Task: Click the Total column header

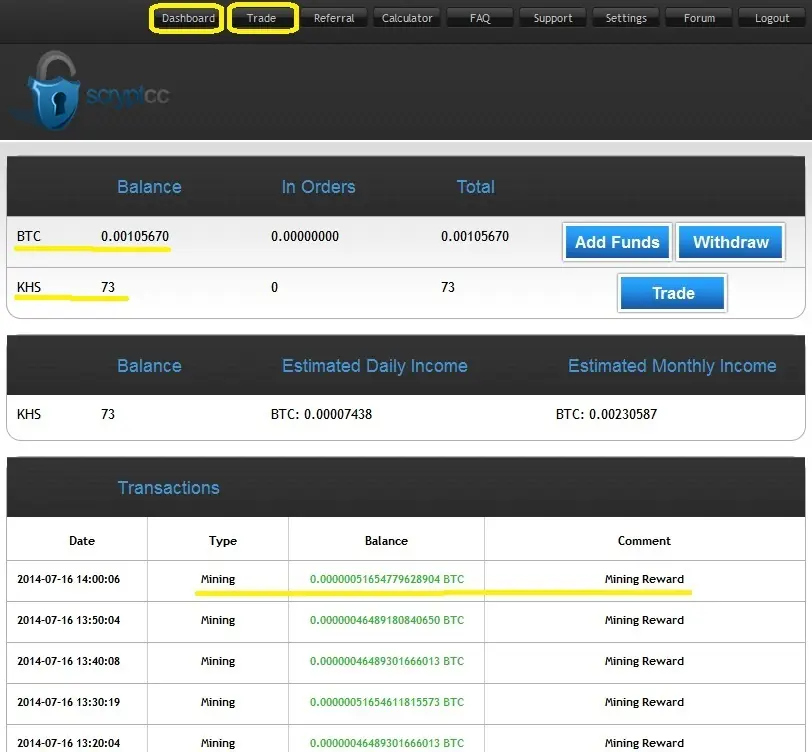Action: pos(475,186)
